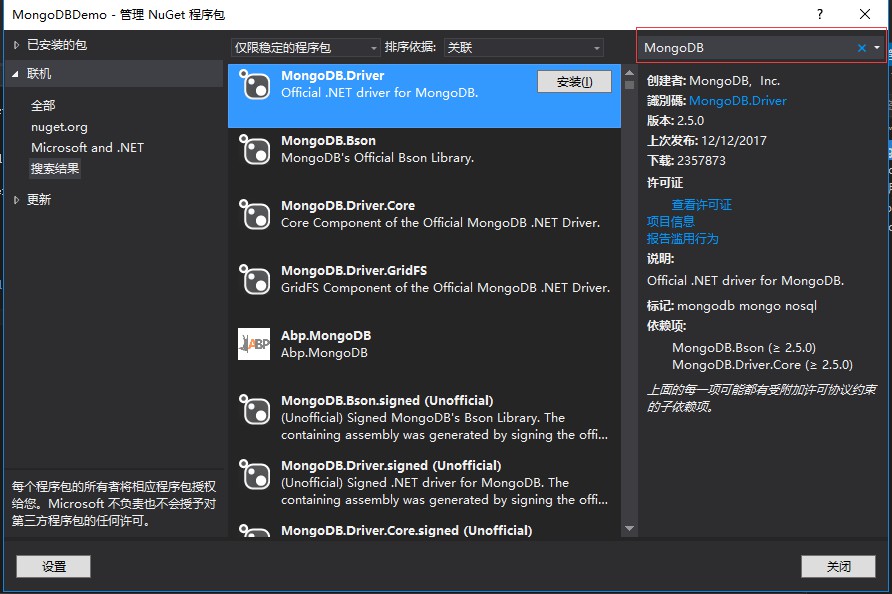Screen dimensions: 892x594
Task: Open the sort-by 关联 dropdown
Action: [524, 48]
